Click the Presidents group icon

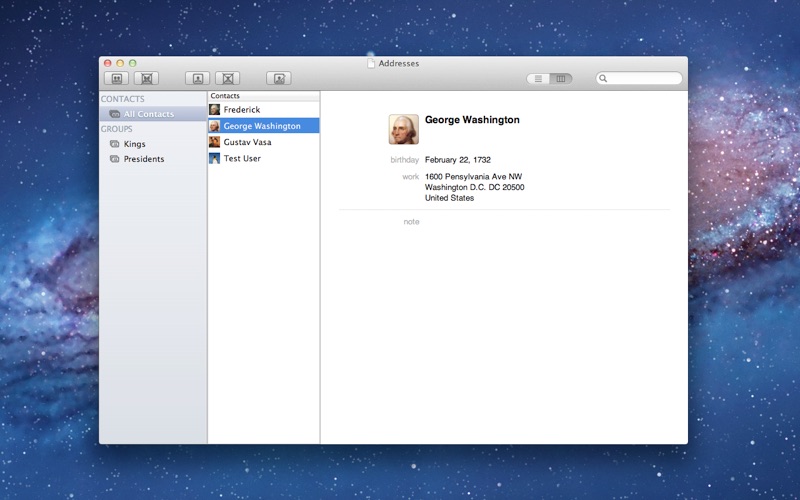coord(115,159)
